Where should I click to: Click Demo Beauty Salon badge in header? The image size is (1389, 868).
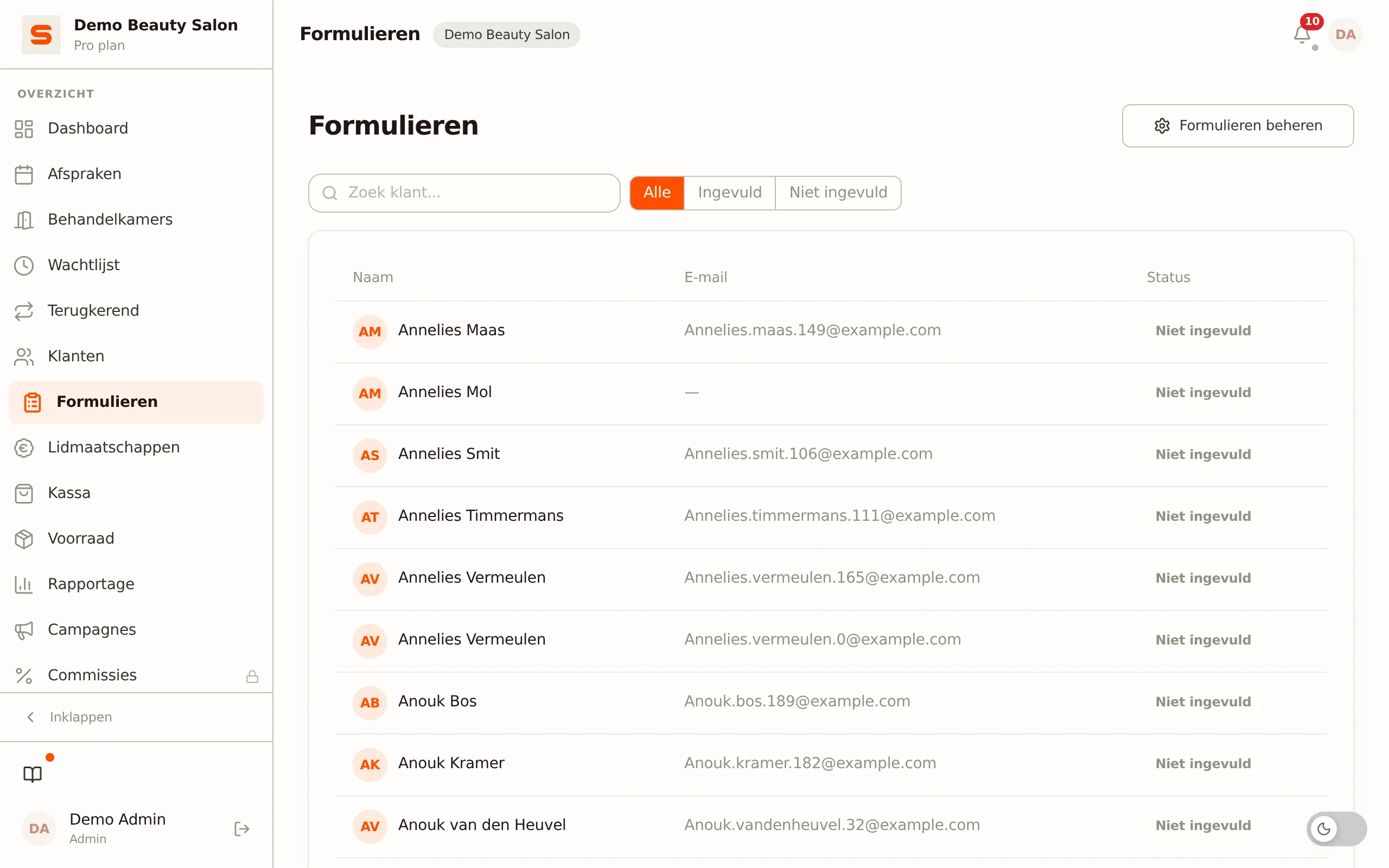(x=506, y=34)
